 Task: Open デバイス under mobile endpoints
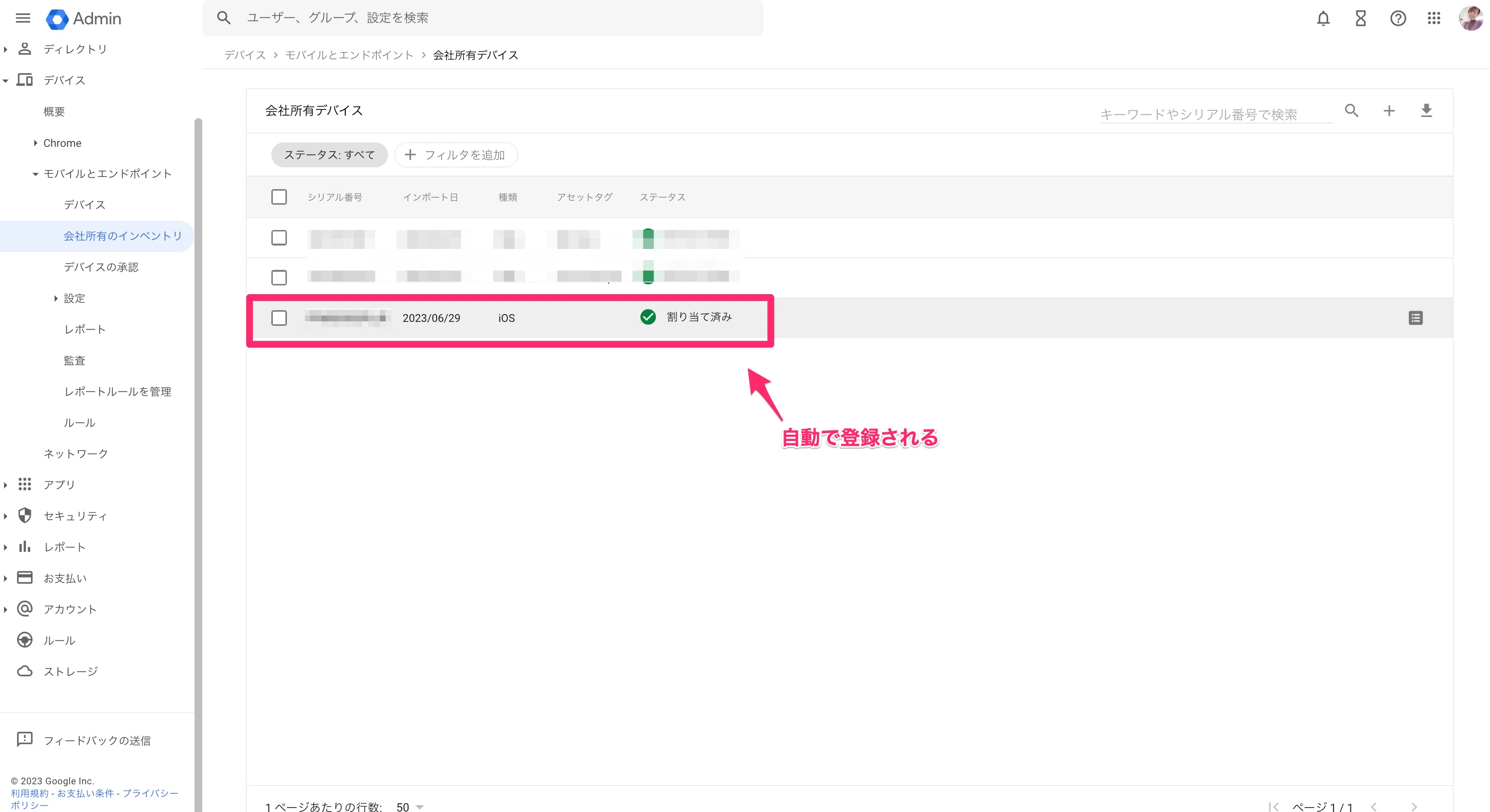pyautogui.click(x=85, y=205)
